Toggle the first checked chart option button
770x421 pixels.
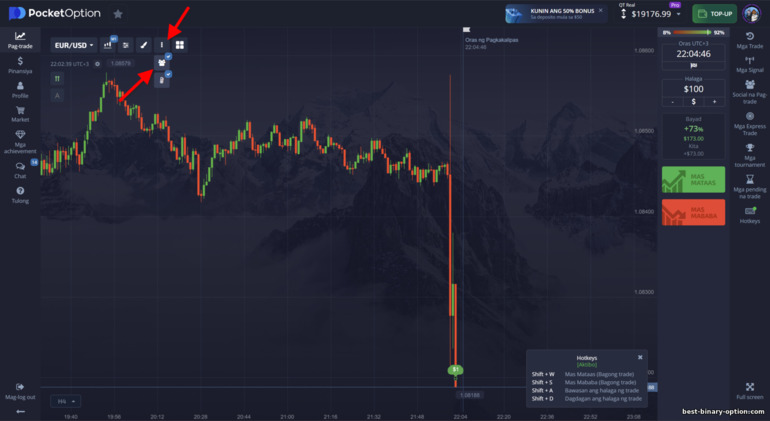161,62
